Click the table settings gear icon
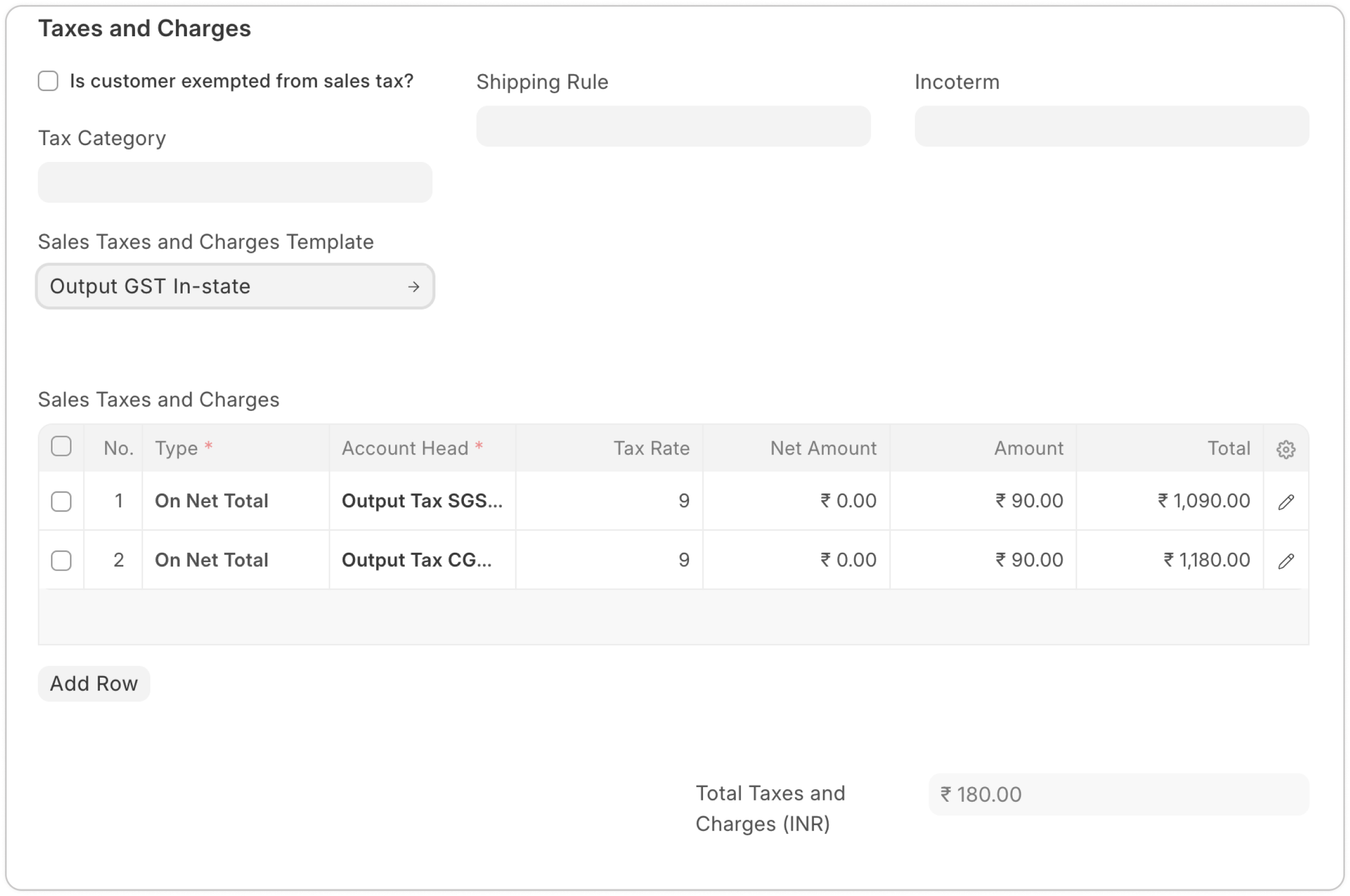Screen dimensions: 1350x896 click(x=1285, y=449)
